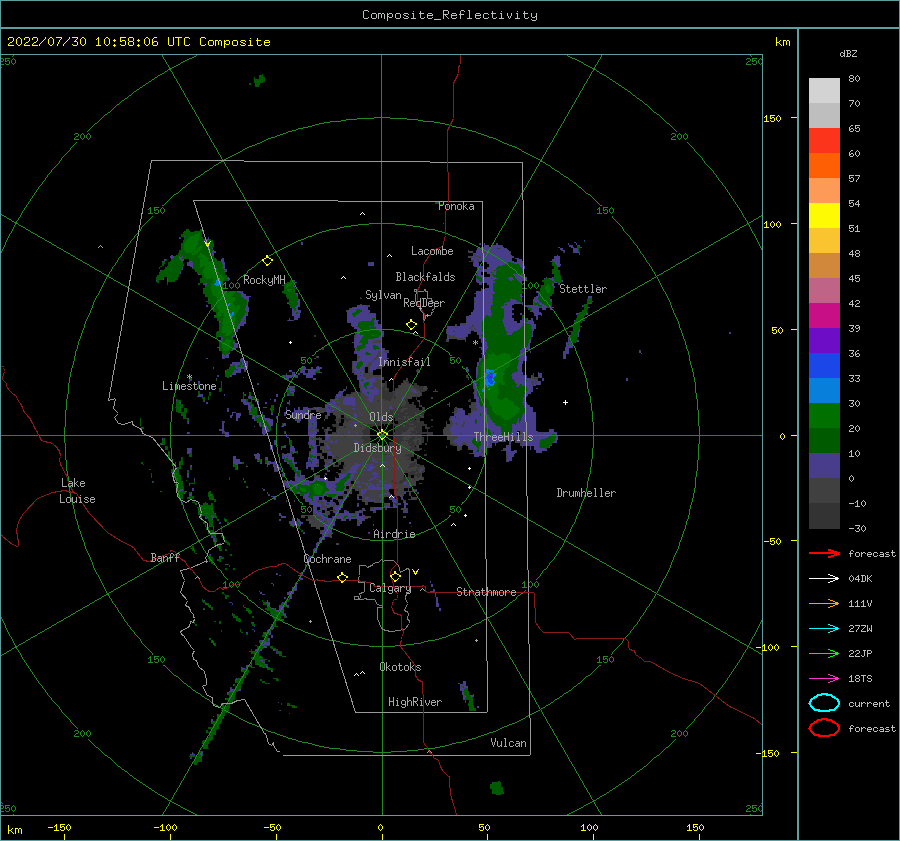This screenshot has width=900, height=841.
Task: Click the dBZ legend heading
Action: pyautogui.click(x=848, y=53)
